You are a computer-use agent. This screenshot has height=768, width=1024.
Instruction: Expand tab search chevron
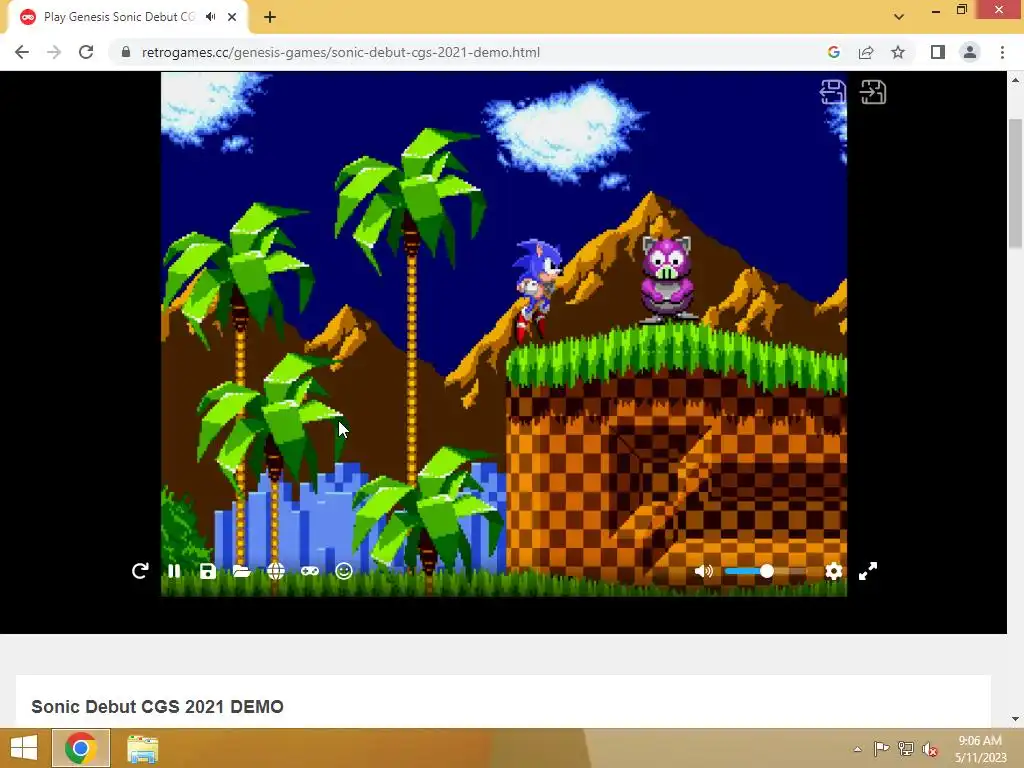pos(899,17)
